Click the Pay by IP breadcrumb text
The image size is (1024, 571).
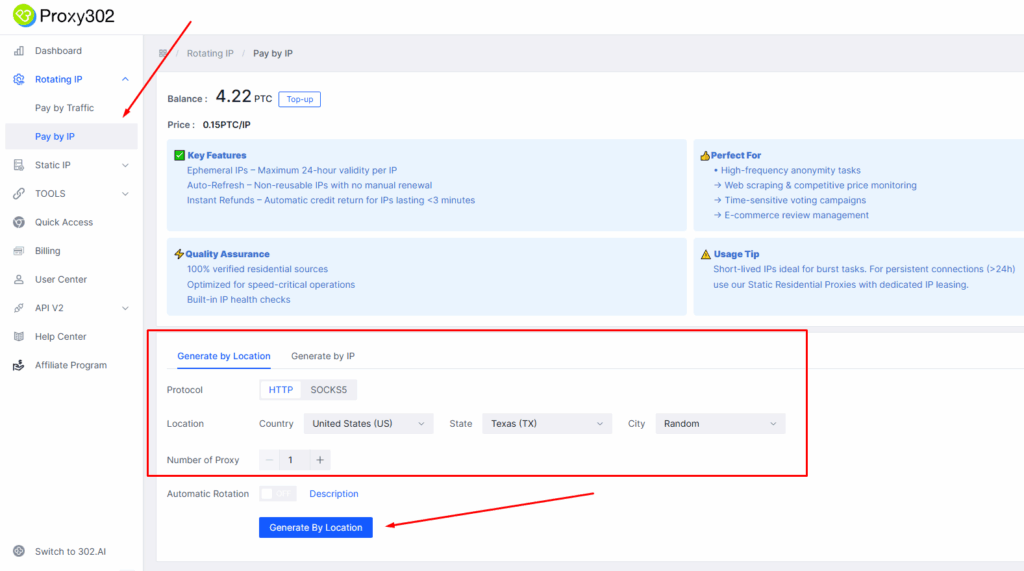(273, 54)
